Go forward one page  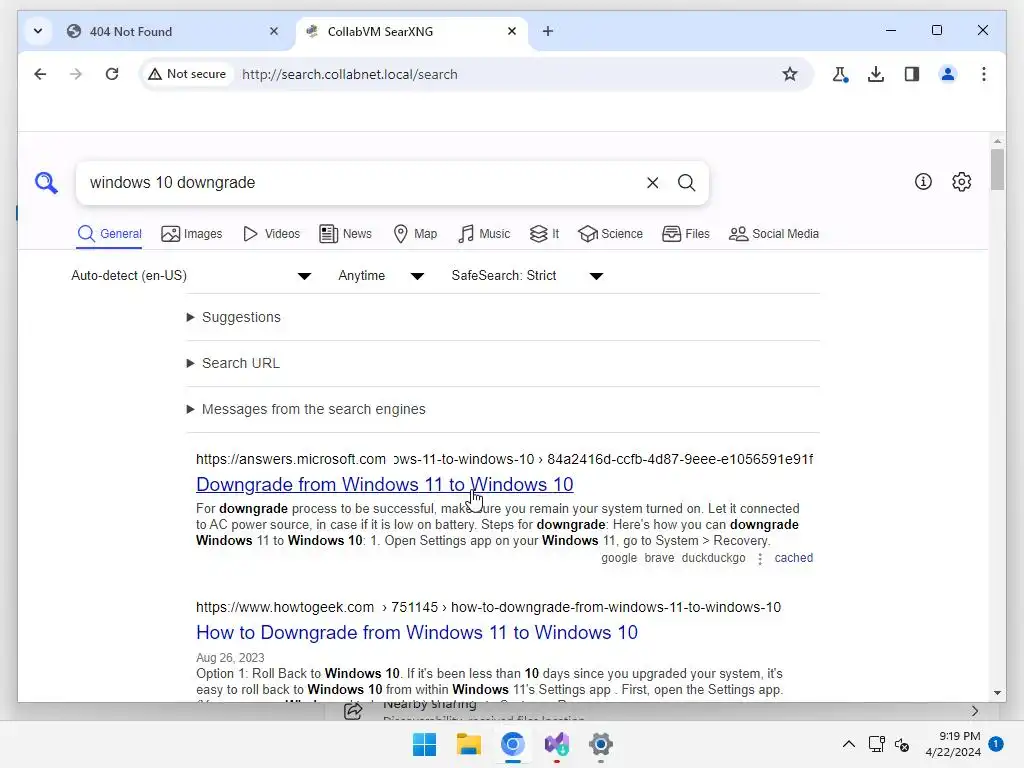tap(76, 74)
